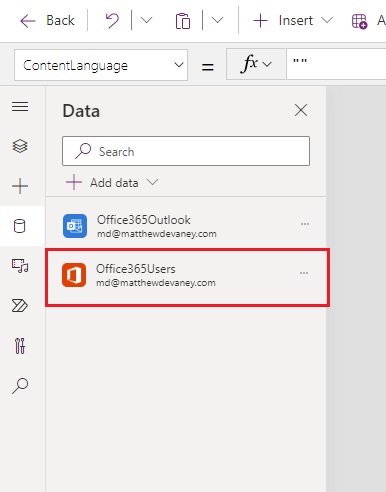Expand the hamburger menu in sidebar
386x492 pixels.
click(20, 107)
